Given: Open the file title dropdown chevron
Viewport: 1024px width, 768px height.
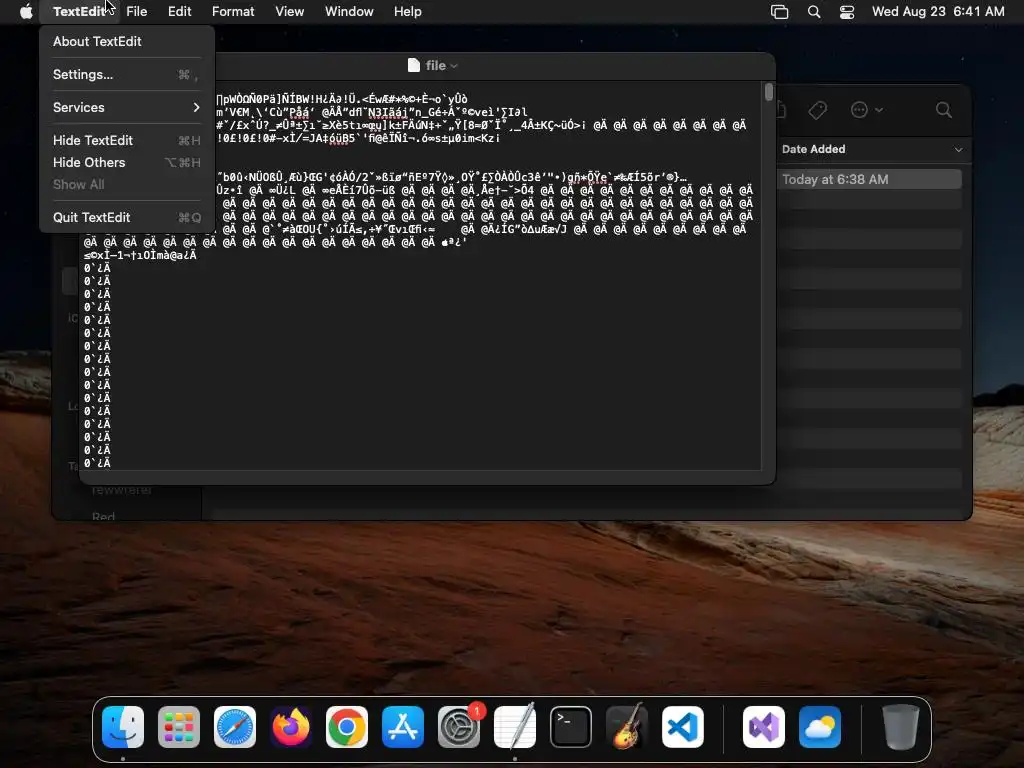Looking at the screenshot, I should pos(454,66).
